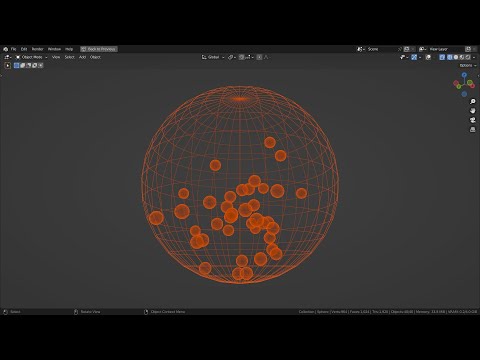Select the tweak tool icon
The image size is (480, 360).
pos(8,66)
